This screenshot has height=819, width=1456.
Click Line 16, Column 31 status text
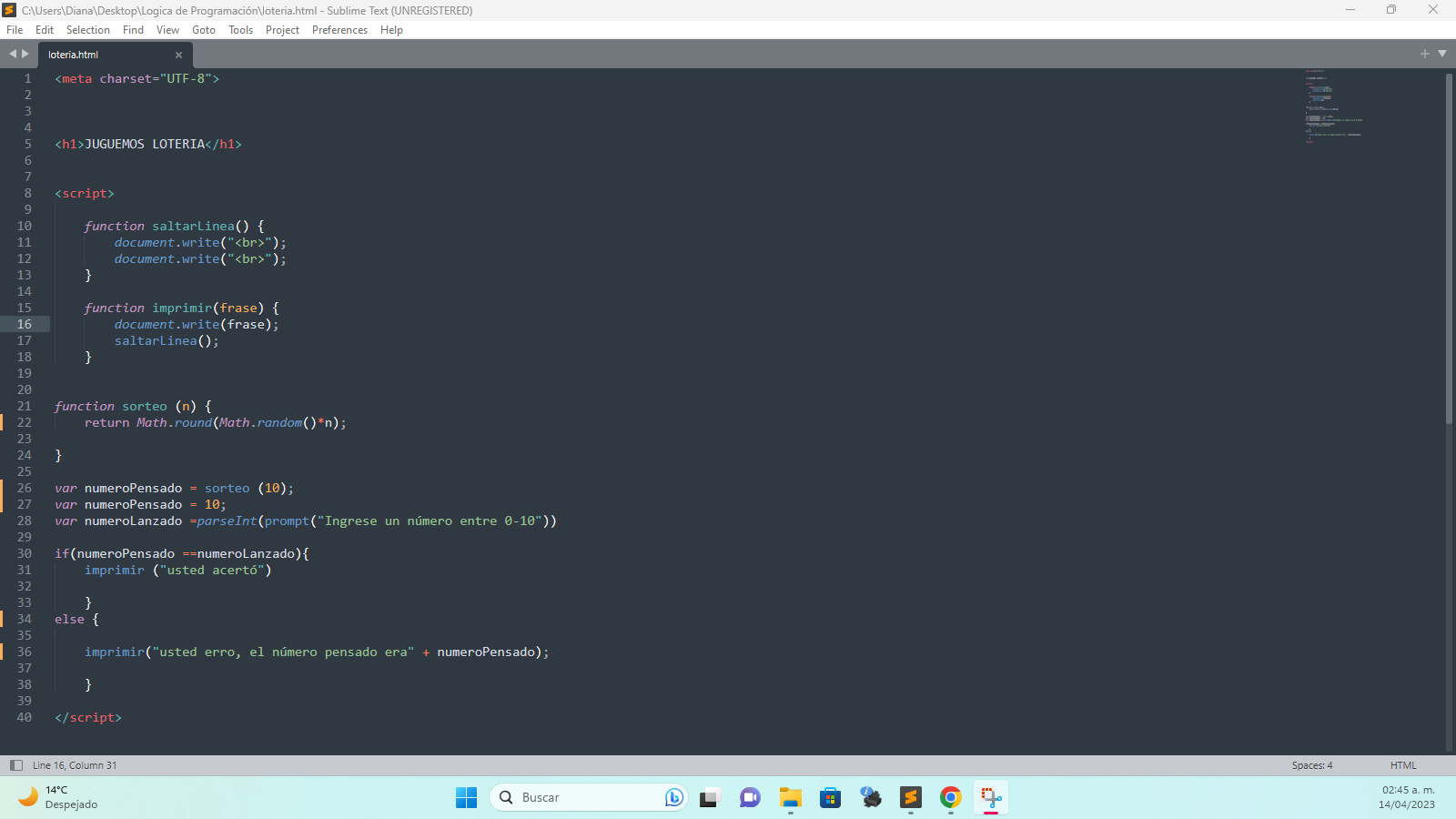(x=75, y=765)
